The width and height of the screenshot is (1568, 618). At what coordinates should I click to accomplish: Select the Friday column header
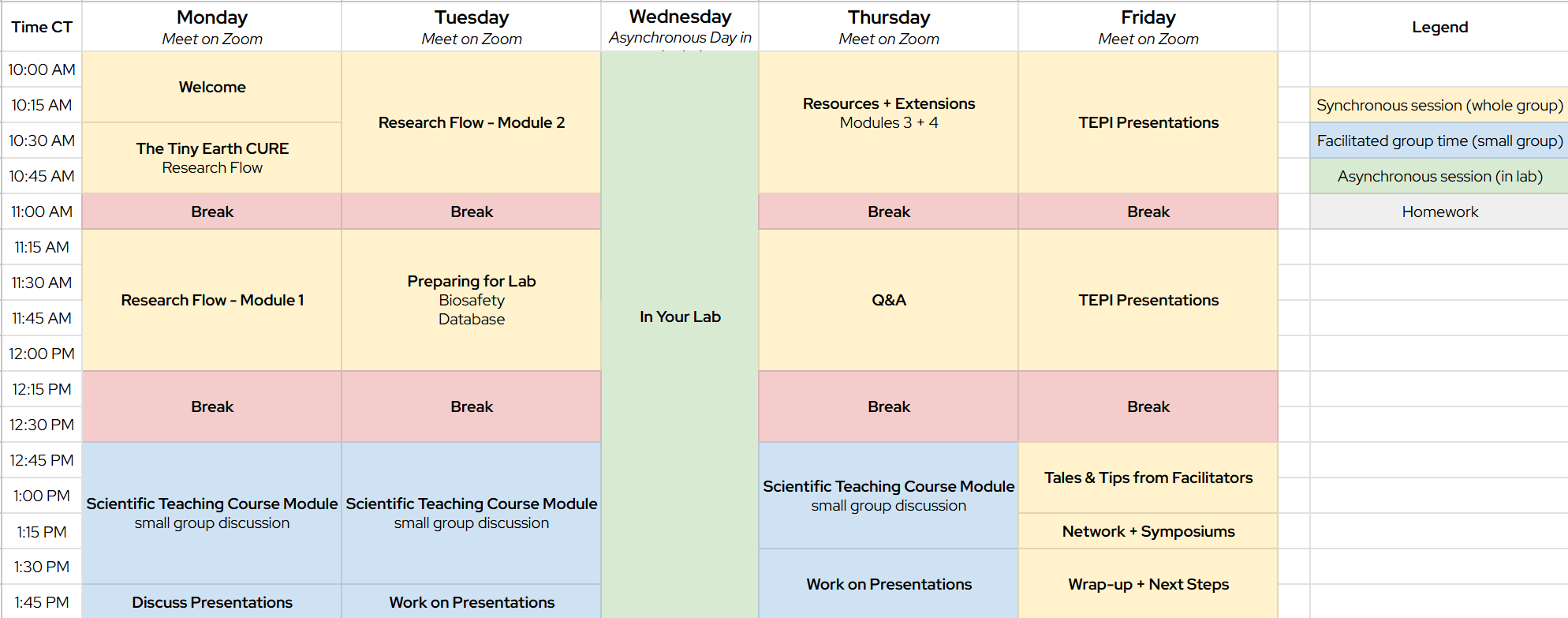pyautogui.click(x=1148, y=27)
